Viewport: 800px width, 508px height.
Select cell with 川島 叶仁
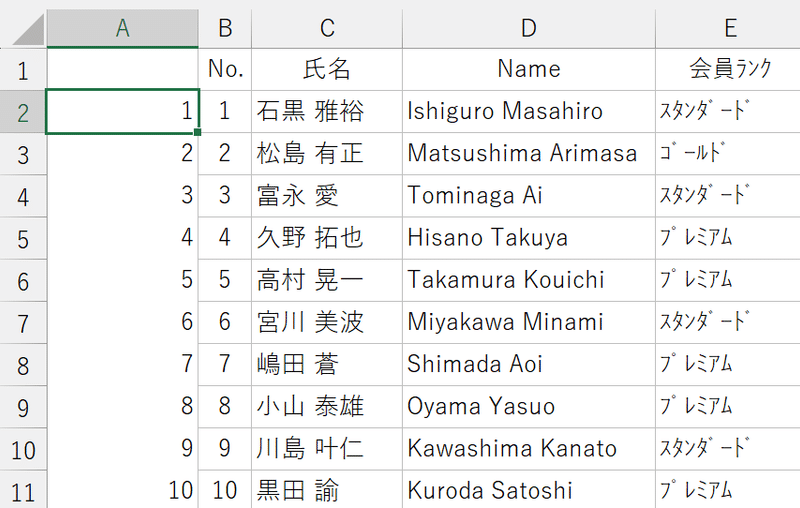[x=327, y=449]
